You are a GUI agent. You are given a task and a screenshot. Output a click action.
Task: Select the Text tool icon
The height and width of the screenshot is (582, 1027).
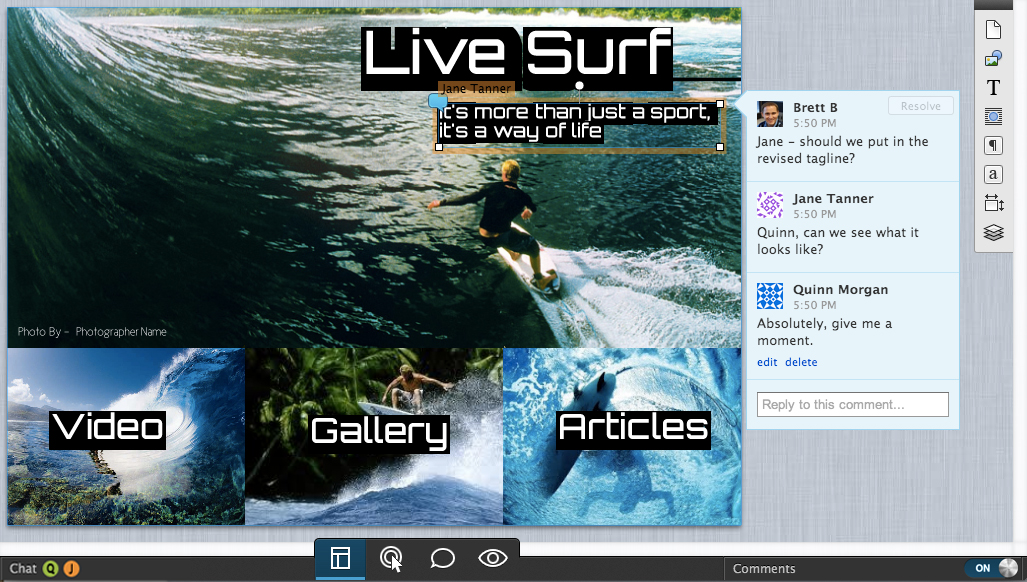pyautogui.click(x=993, y=88)
